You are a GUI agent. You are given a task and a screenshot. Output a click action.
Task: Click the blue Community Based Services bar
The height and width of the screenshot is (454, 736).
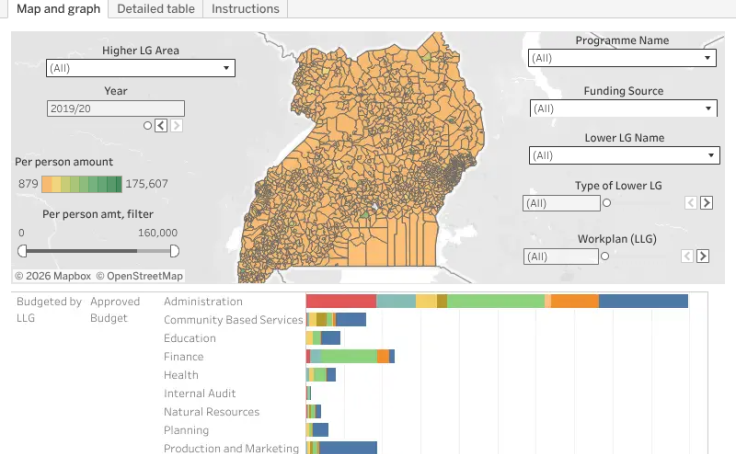[351, 319]
